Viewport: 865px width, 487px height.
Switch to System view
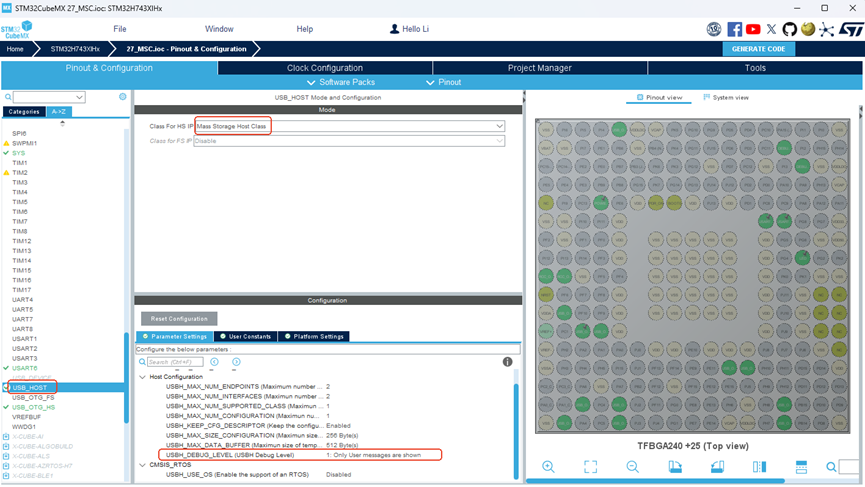click(726, 98)
